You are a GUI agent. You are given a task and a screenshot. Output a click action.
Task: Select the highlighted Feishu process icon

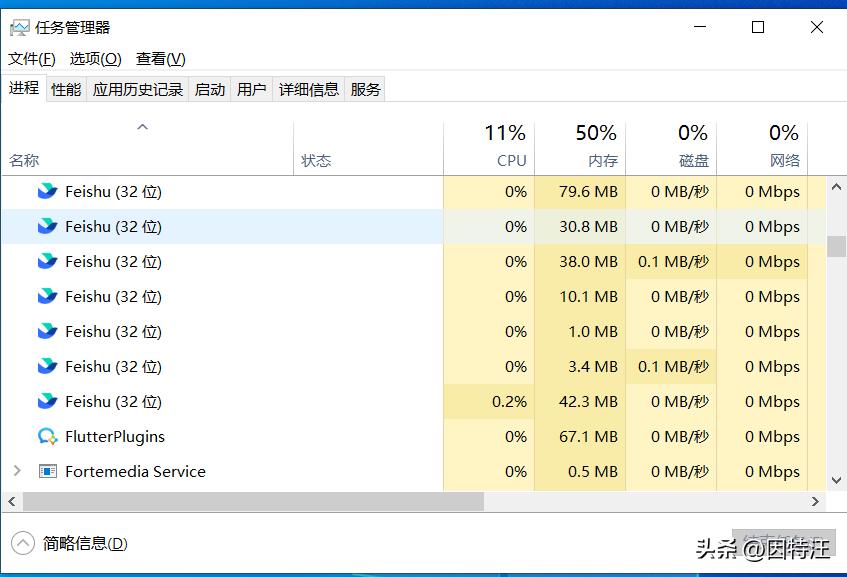click(x=47, y=226)
